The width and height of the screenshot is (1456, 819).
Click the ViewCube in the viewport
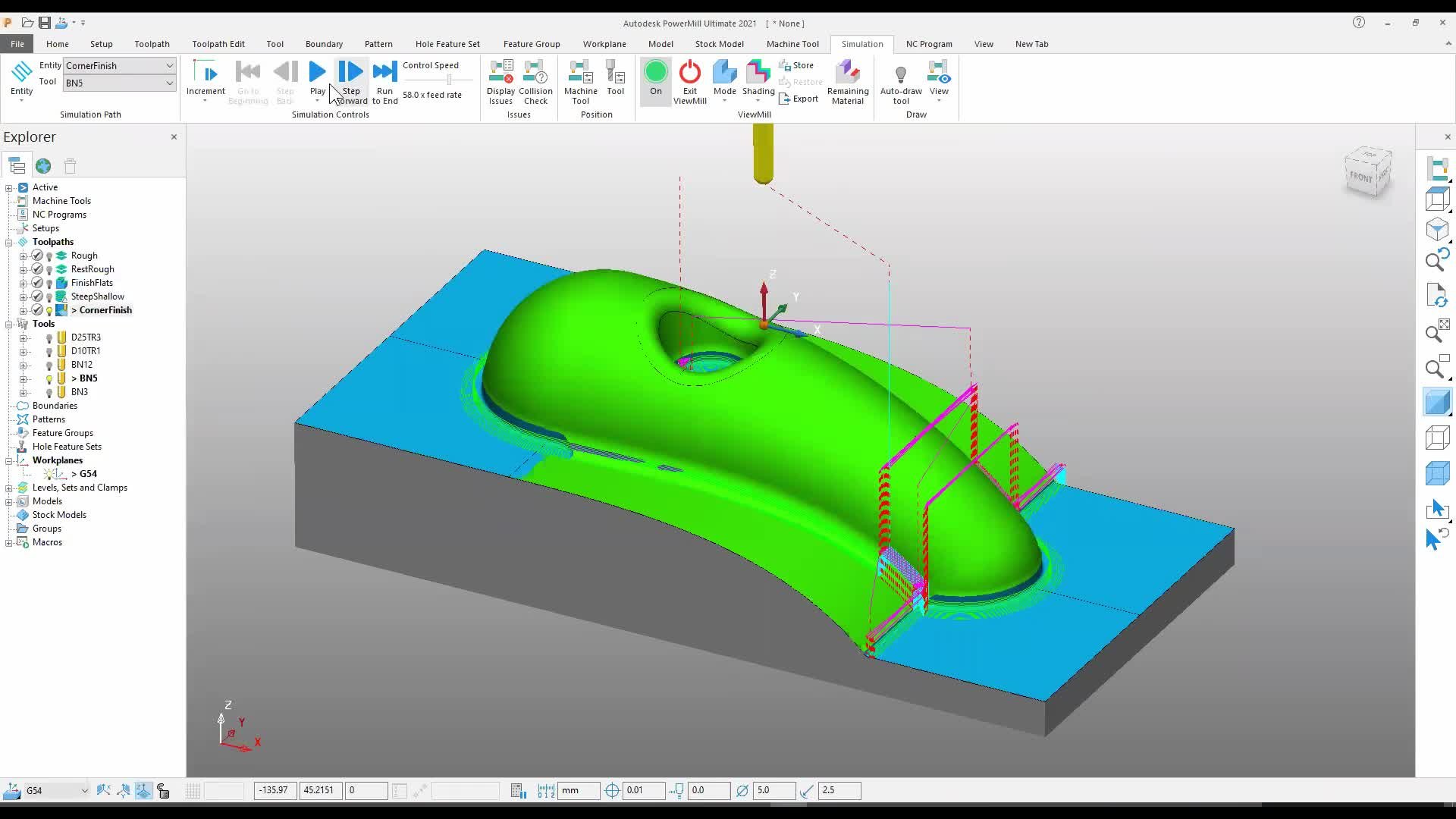(1367, 171)
